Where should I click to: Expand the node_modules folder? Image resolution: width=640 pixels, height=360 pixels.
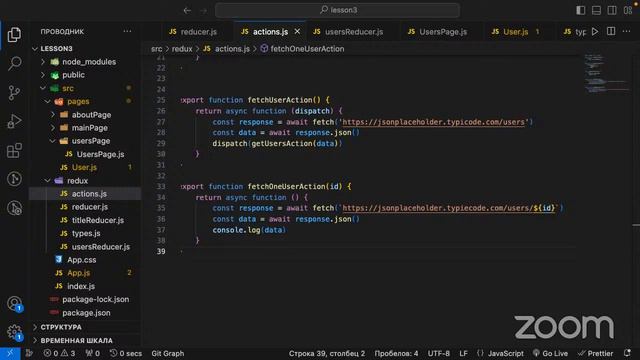coord(43,62)
